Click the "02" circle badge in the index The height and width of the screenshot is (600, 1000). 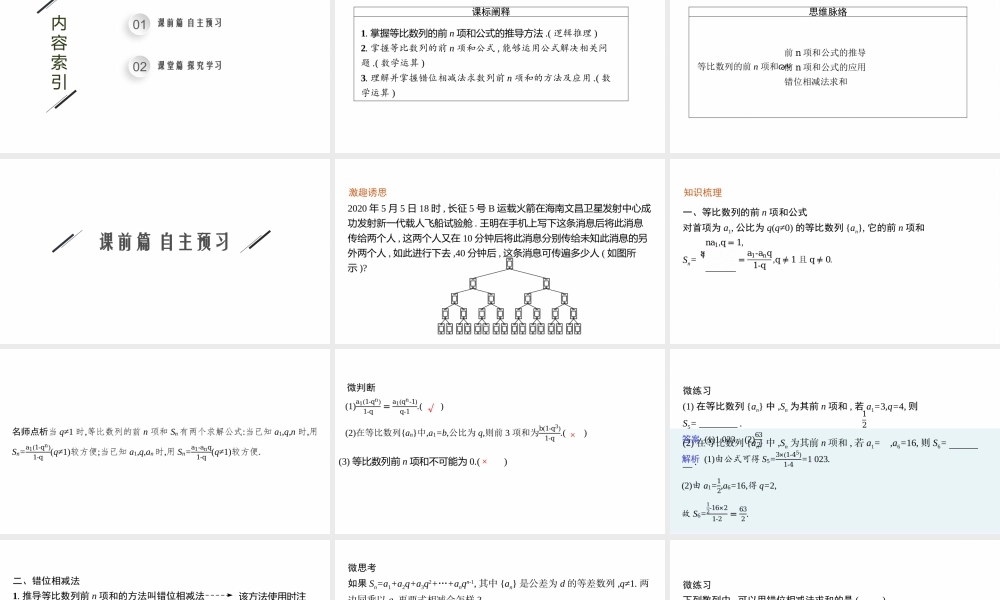click(140, 67)
